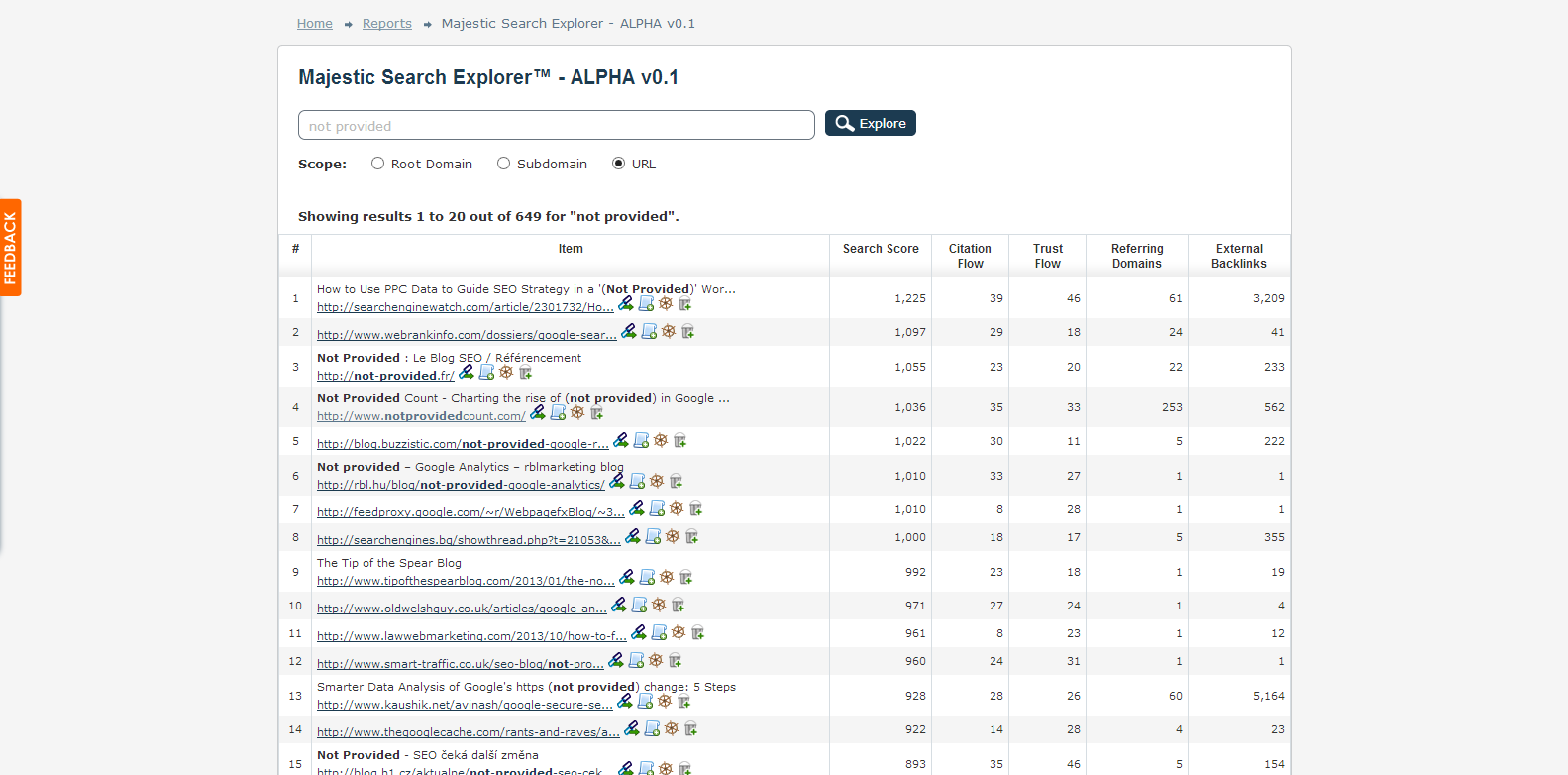
Task: Click scroll report icon for not-provided.fr result
Action: (486, 373)
